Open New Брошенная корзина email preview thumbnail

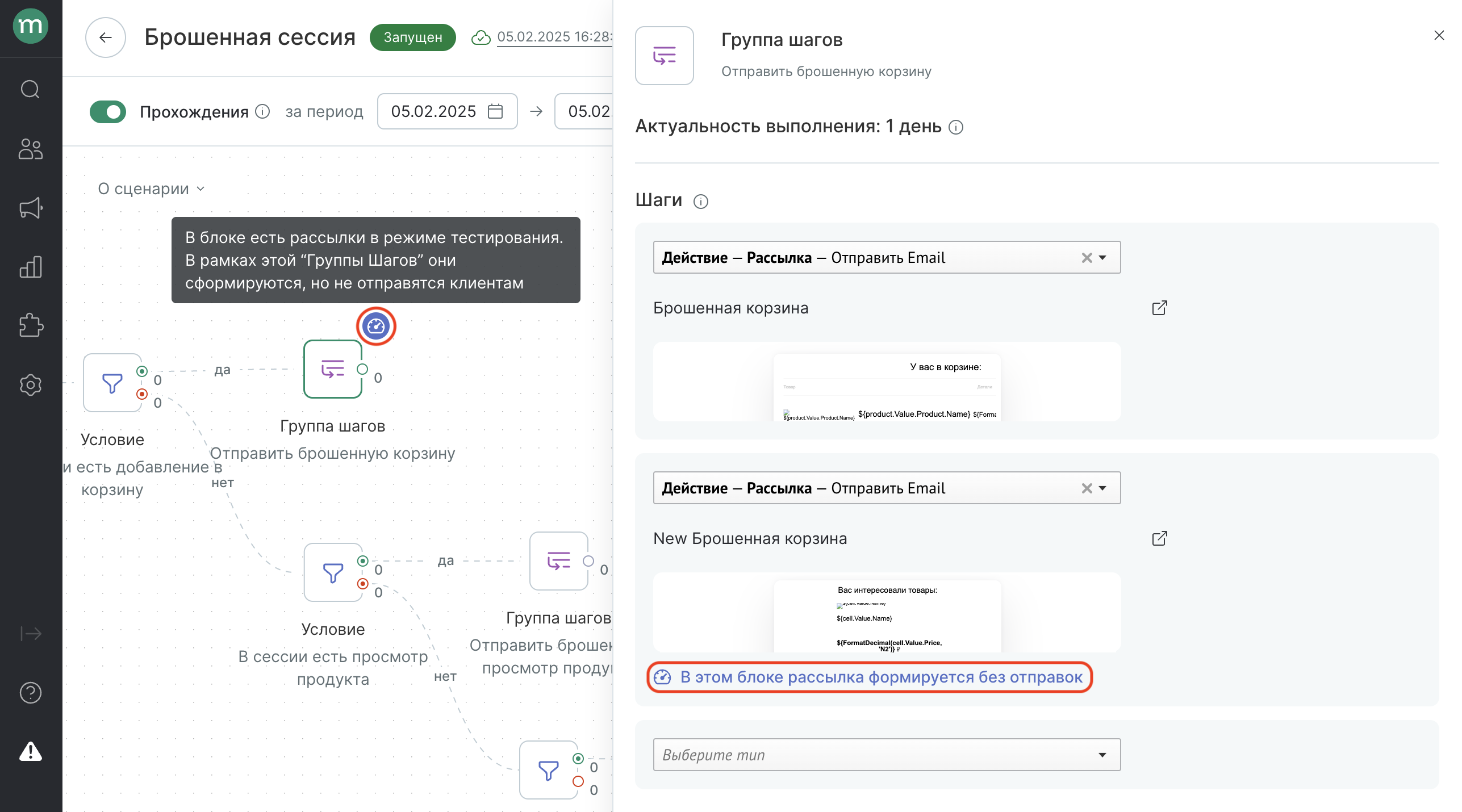point(887,612)
